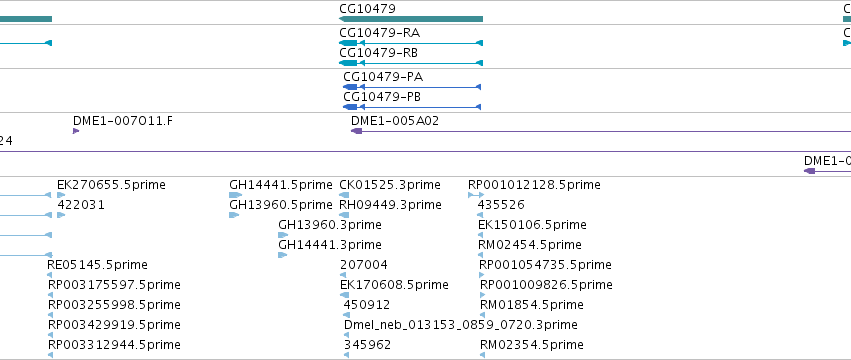The height and width of the screenshot is (360, 851).
Task: Select the 422031 feature label
Action: 81,205
